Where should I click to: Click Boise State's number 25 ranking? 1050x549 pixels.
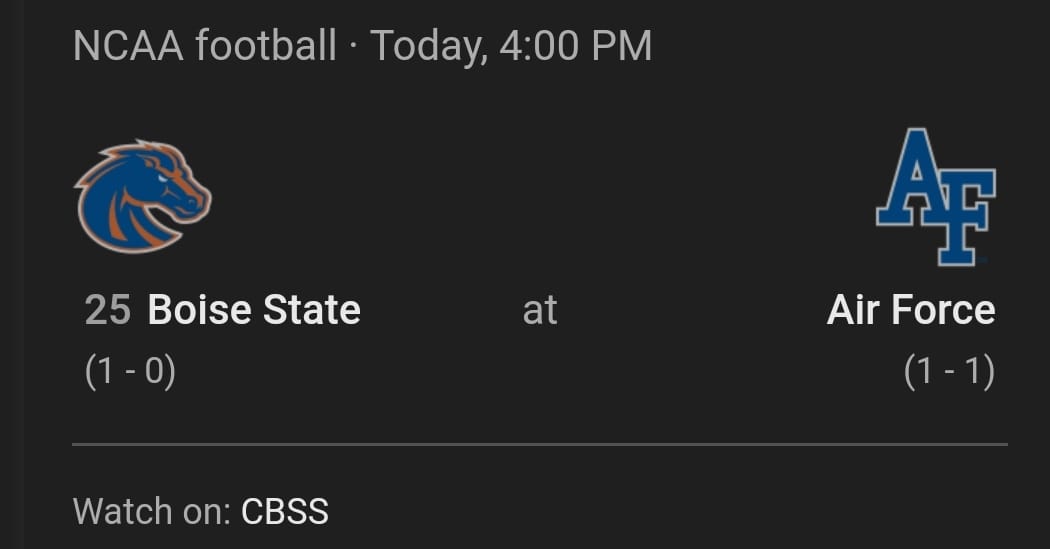pos(108,310)
